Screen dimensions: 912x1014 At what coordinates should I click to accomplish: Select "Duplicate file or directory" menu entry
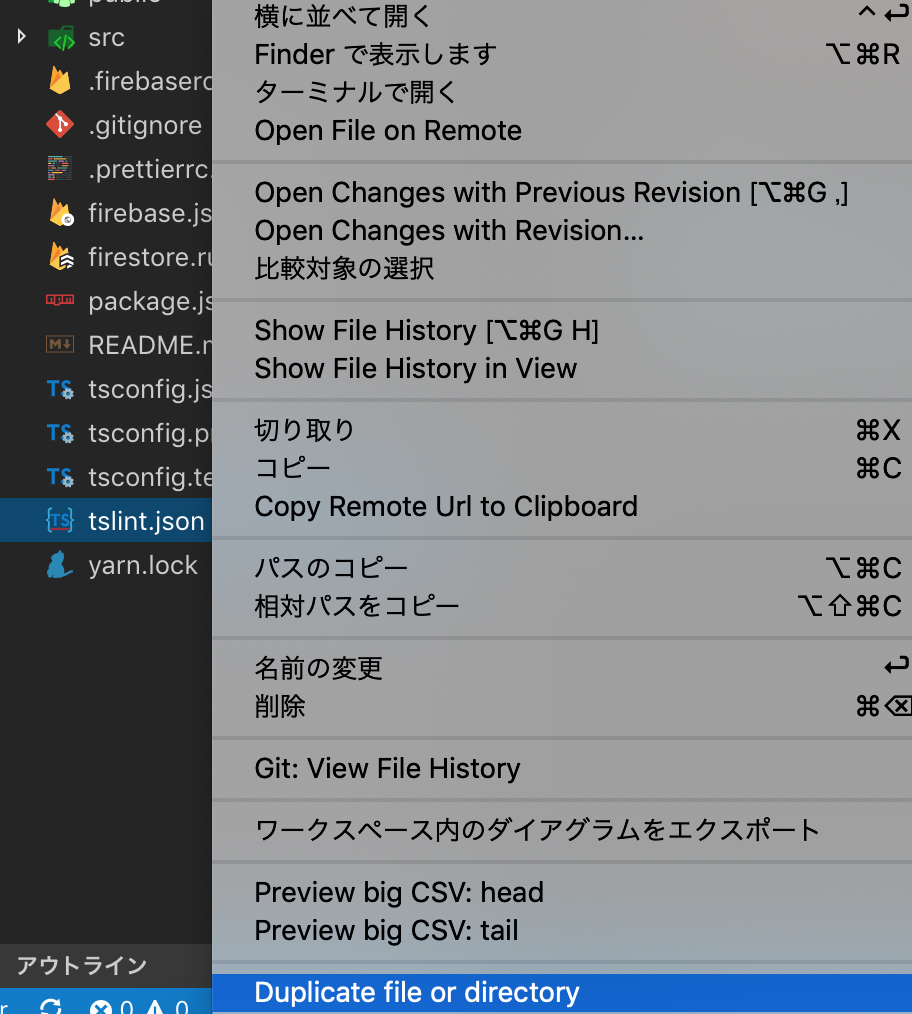(417, 993)
